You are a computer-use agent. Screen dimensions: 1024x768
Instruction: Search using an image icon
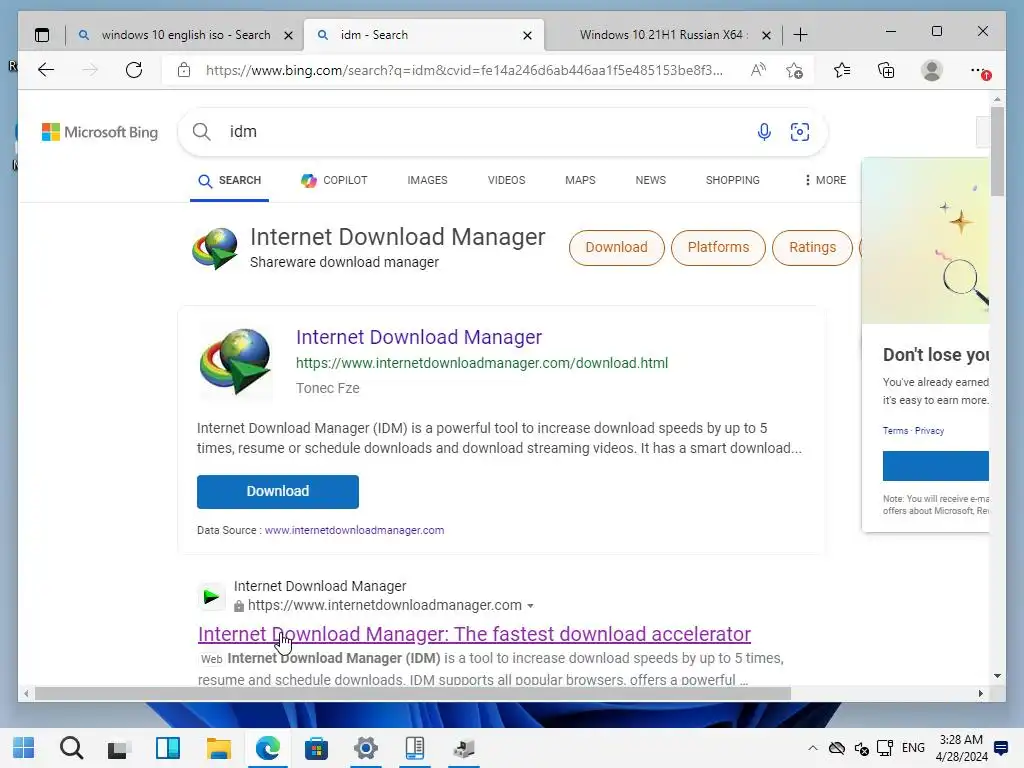coord(799,132)
